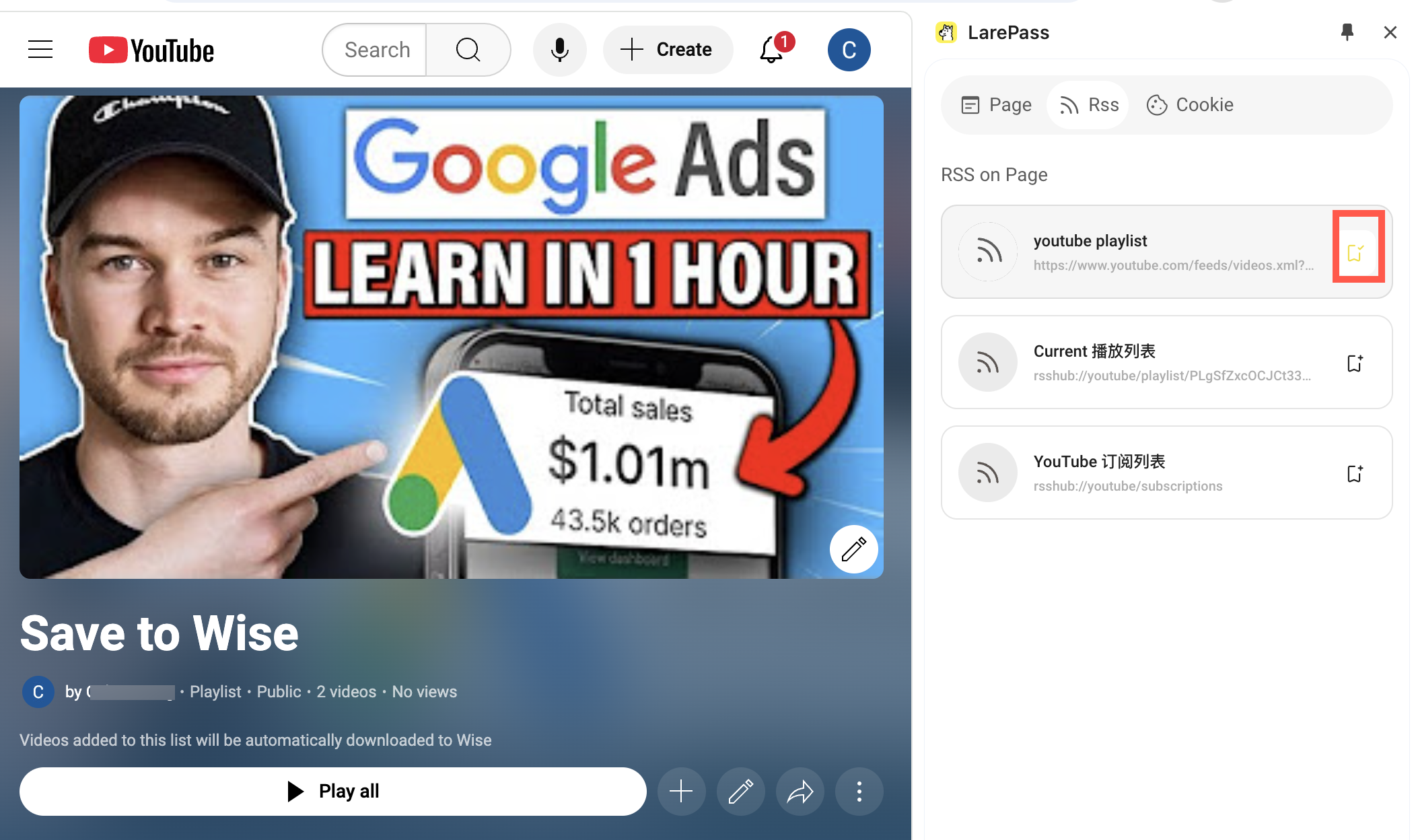This screenshot has height=840, width=1416.
Task: Click the Save to Wise playlist title
Action: click(x=160, y=633)
